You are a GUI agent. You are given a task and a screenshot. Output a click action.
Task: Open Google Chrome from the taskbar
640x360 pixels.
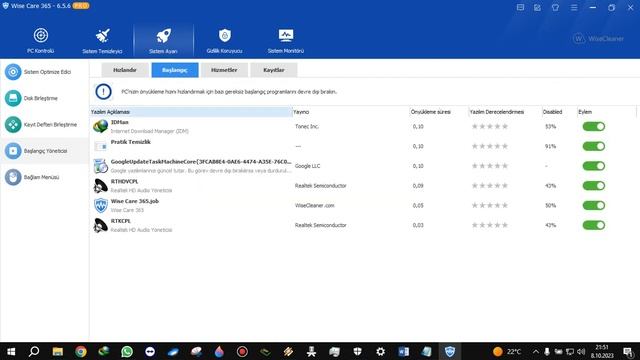tap(81, 351)
